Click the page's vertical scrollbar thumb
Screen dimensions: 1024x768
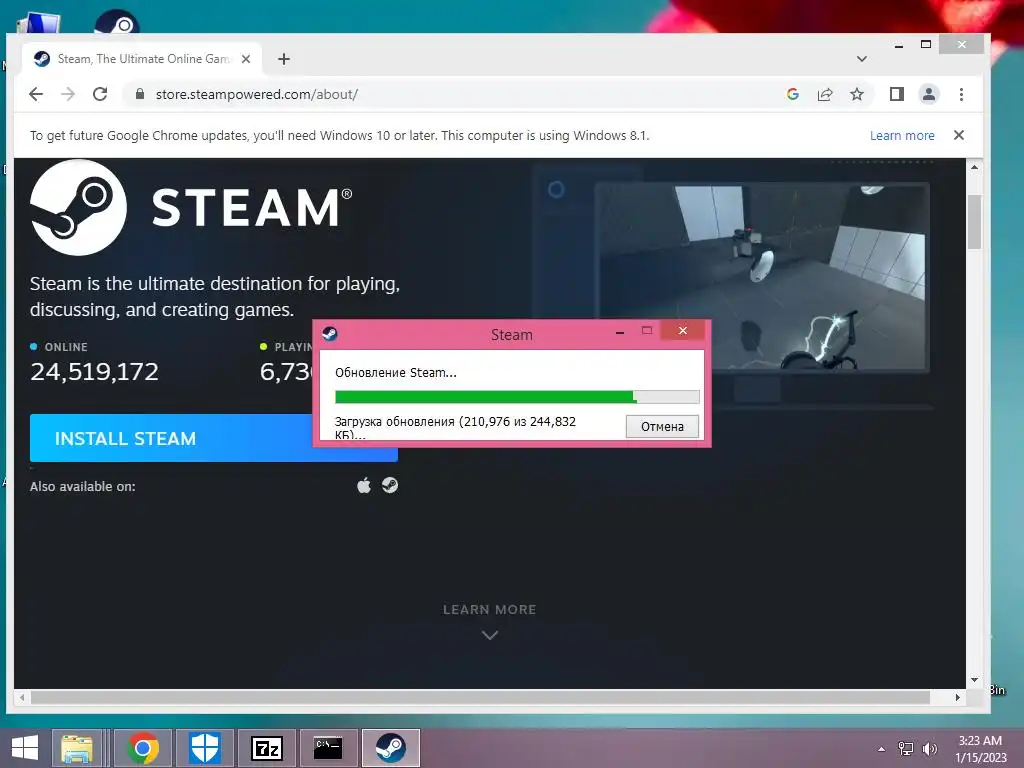tap(974, 221)
